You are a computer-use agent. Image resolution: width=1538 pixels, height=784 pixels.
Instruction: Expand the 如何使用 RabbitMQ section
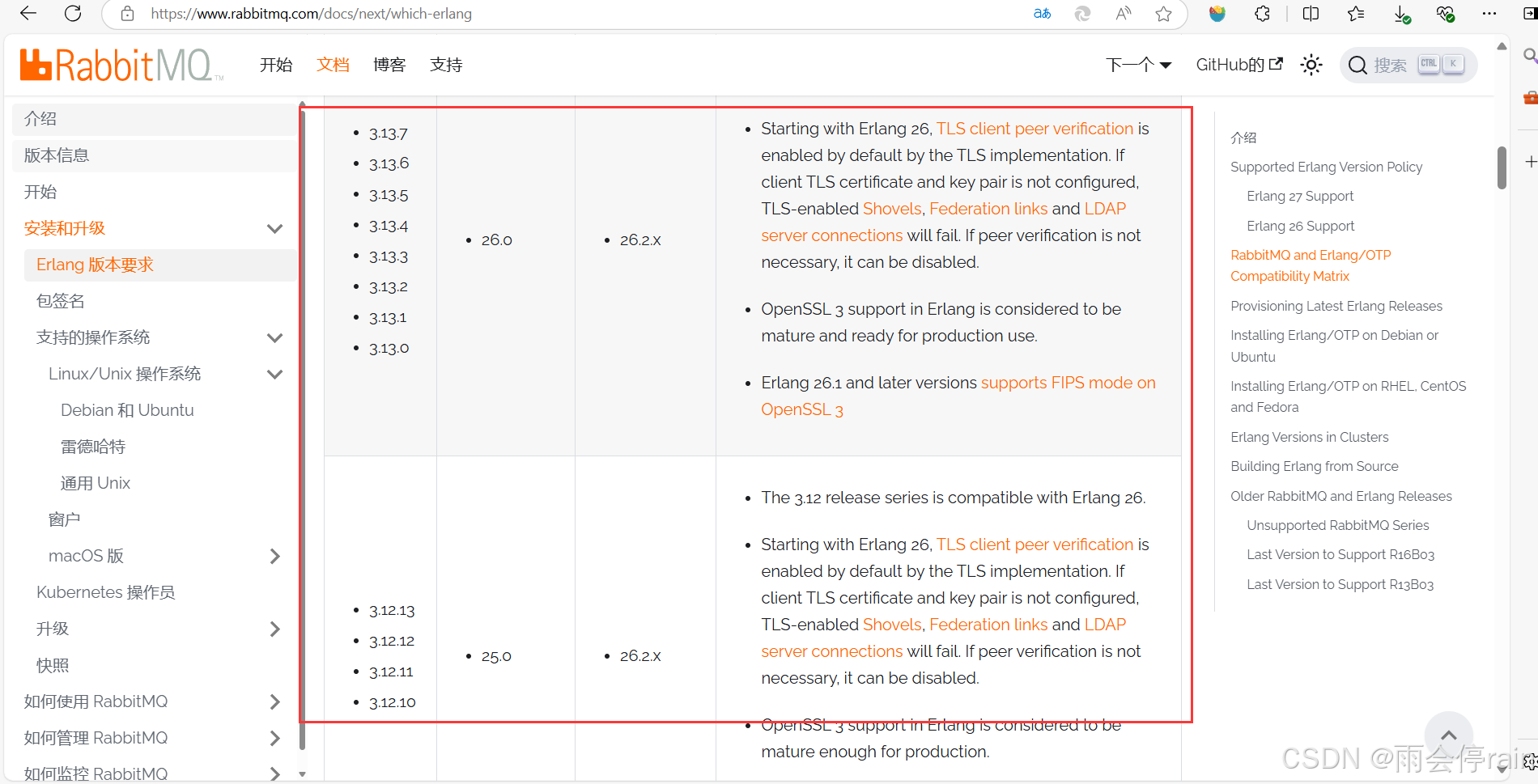[275, 702]
